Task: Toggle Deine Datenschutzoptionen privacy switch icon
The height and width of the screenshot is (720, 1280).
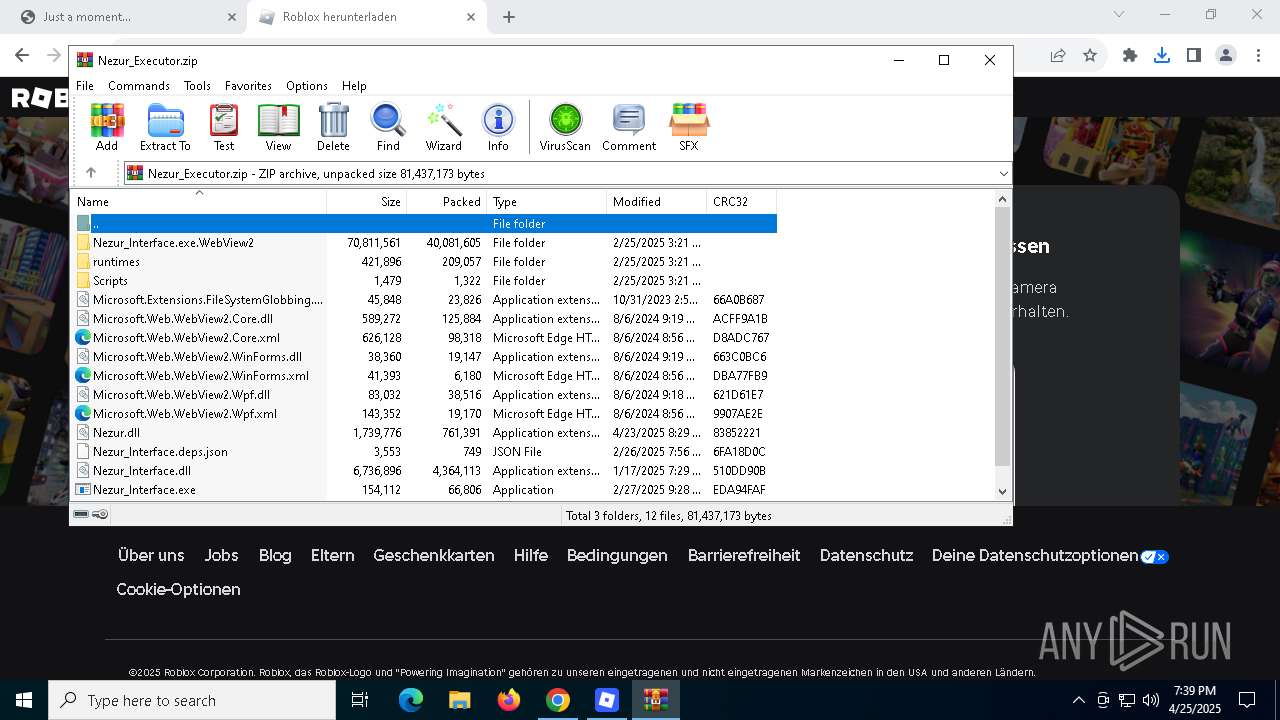Action: (x=1155, y=556)
